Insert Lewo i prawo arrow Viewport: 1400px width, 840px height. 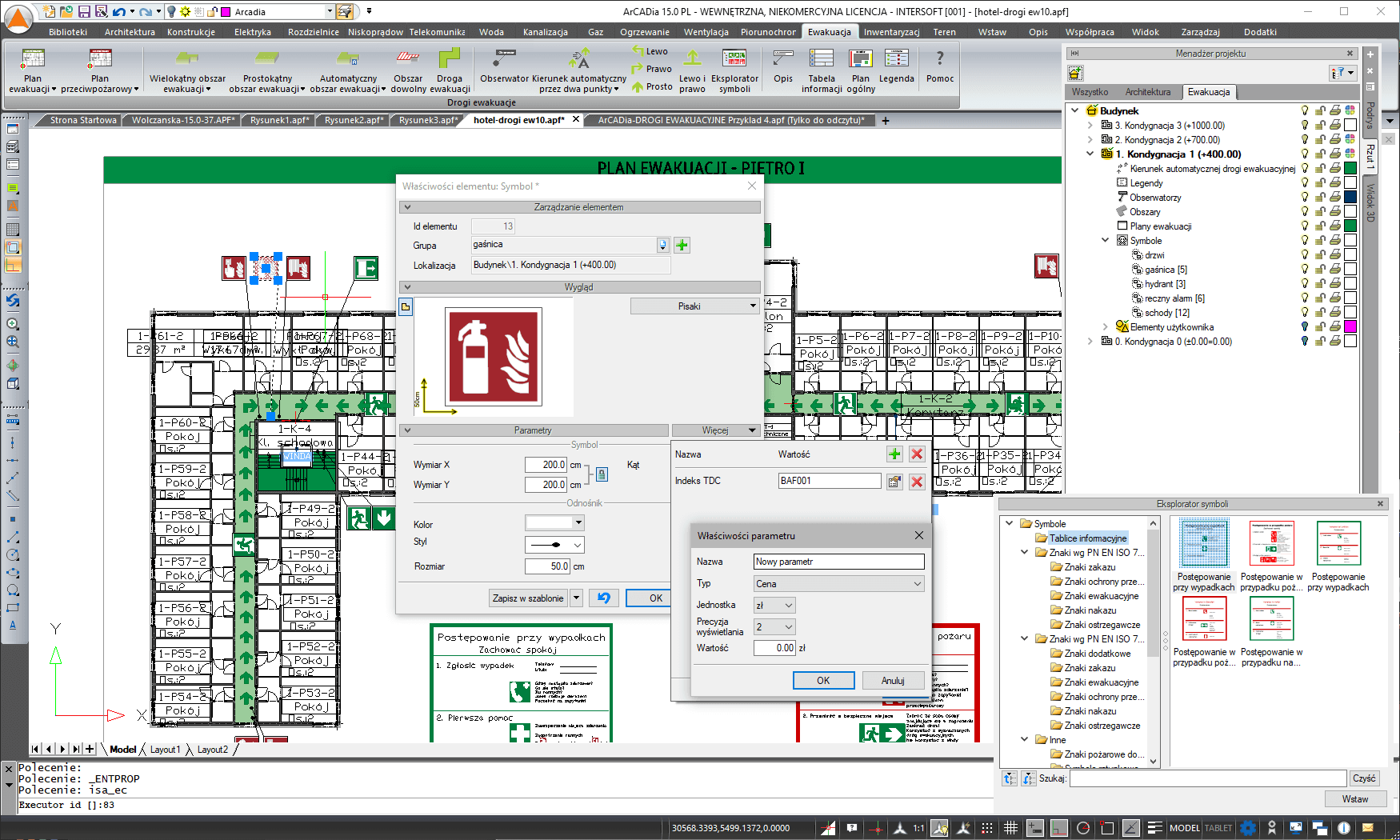(x=692, y=70)
